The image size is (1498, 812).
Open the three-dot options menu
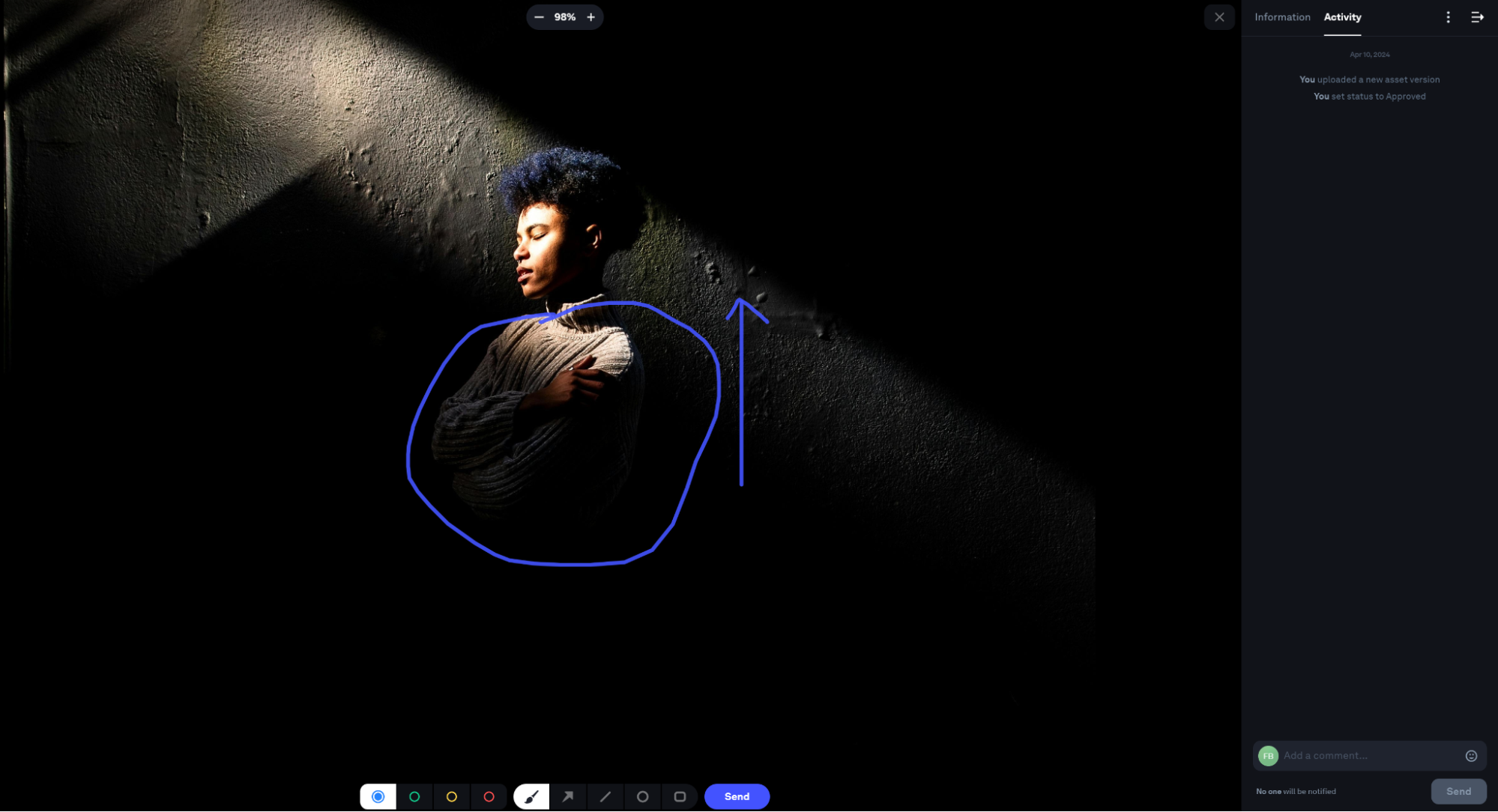[1449, 16]
